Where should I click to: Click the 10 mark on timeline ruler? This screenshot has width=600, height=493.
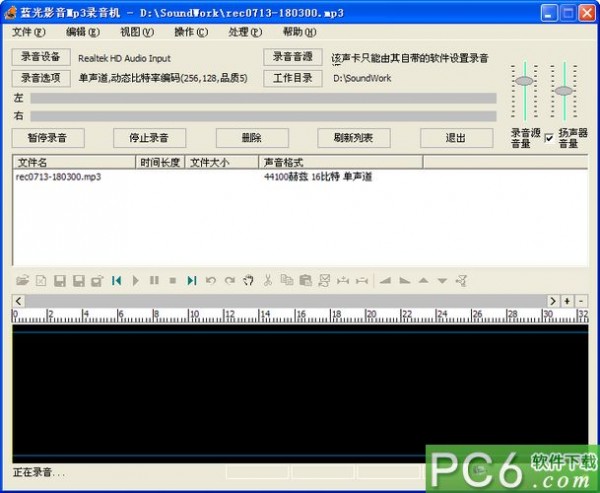click(x=194, y=314)
